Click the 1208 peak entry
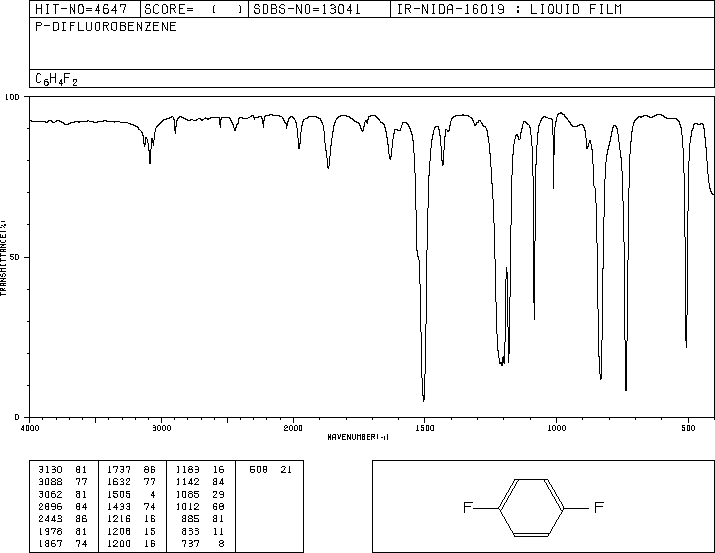 [131, 531]
